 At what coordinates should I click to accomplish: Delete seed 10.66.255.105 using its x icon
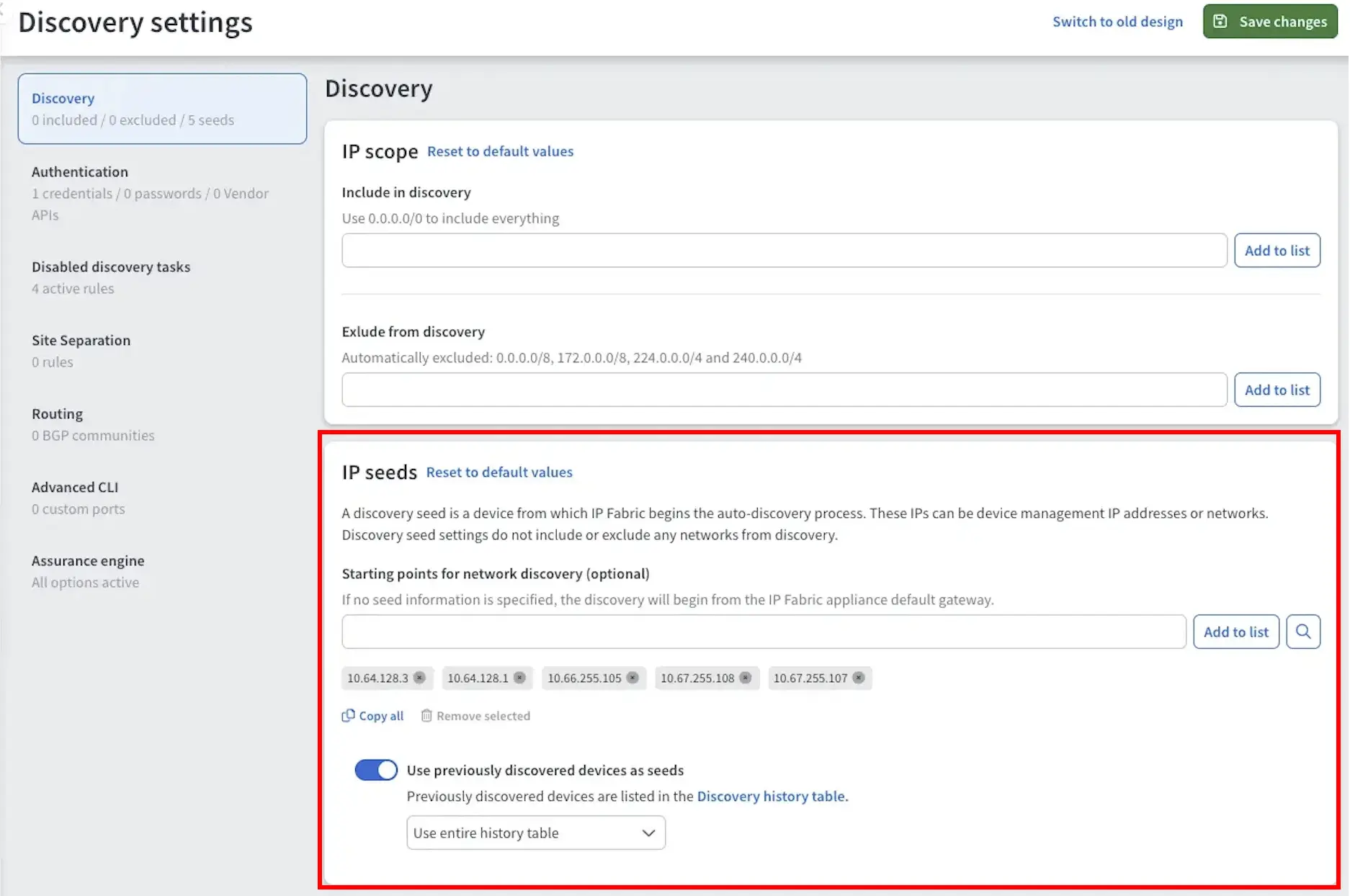632,678
